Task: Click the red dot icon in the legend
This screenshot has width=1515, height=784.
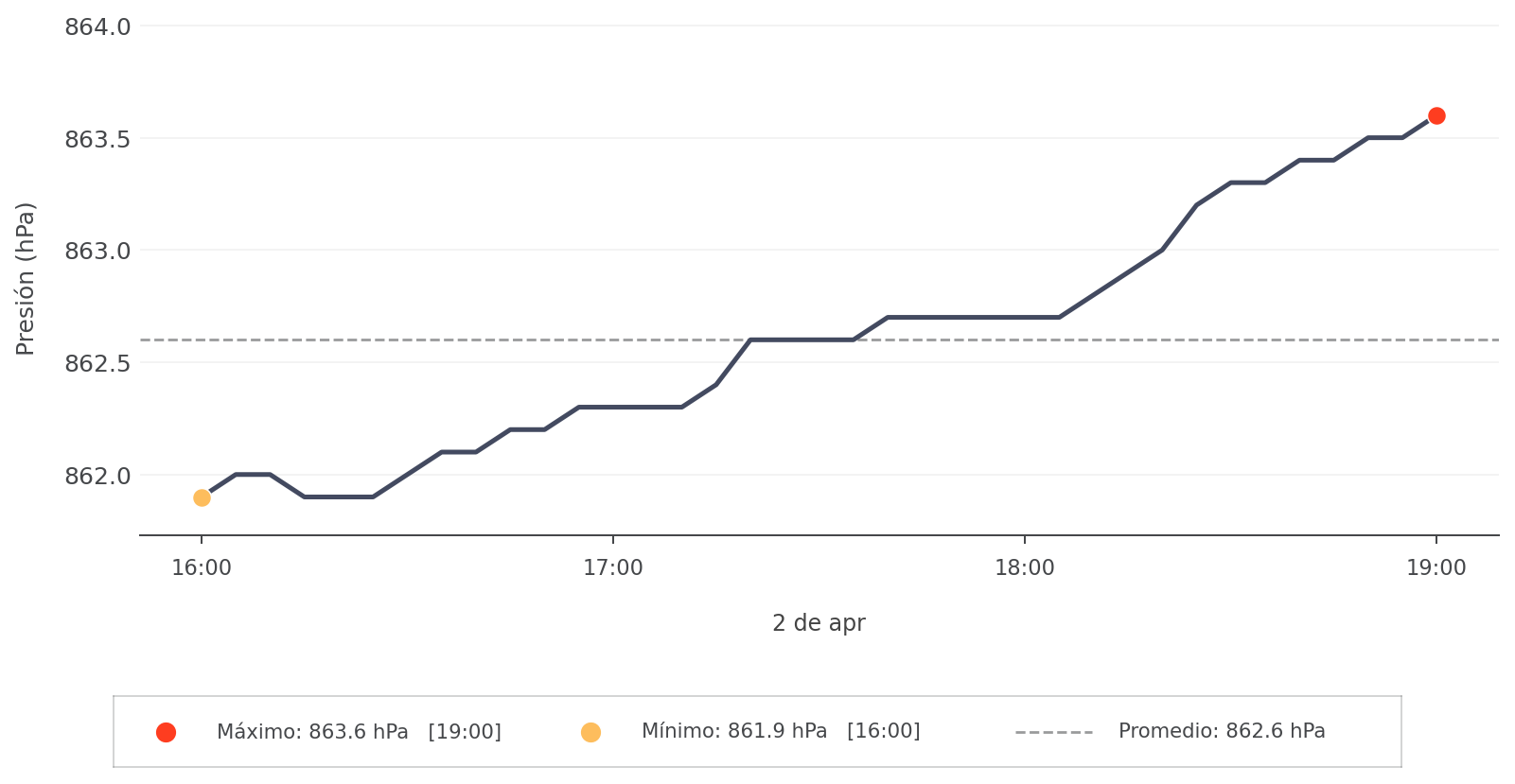Action: point(166,732)
